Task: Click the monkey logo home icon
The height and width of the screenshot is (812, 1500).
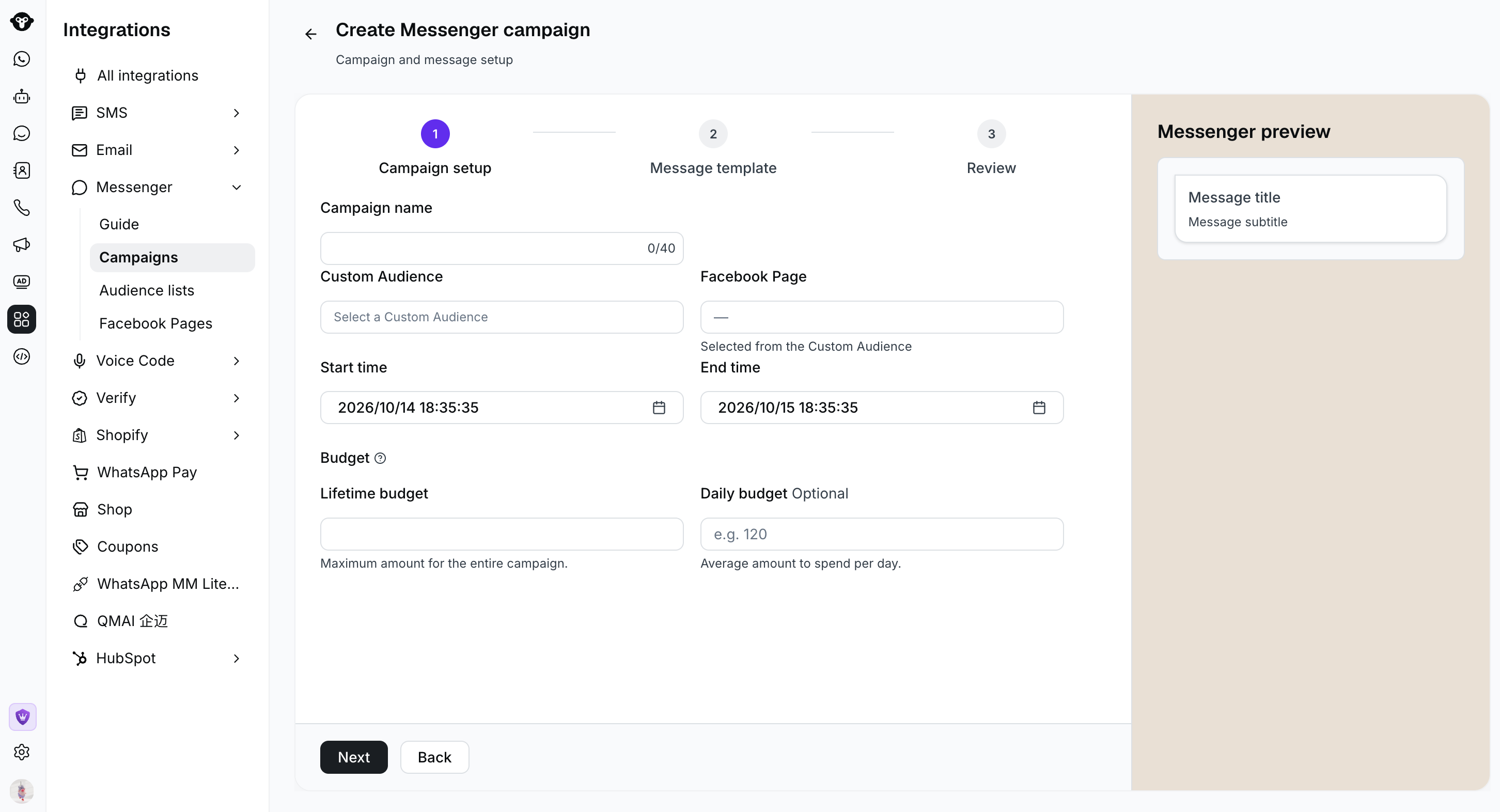Action: [22, 22]
